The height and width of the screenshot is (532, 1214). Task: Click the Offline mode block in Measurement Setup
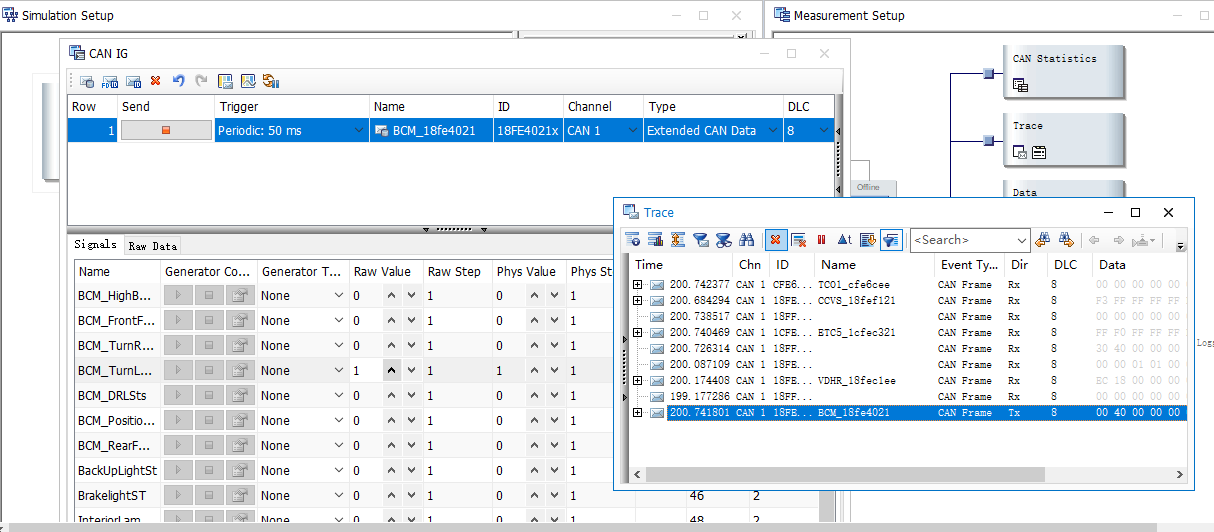pyautogui.click(x=874, y=189)
